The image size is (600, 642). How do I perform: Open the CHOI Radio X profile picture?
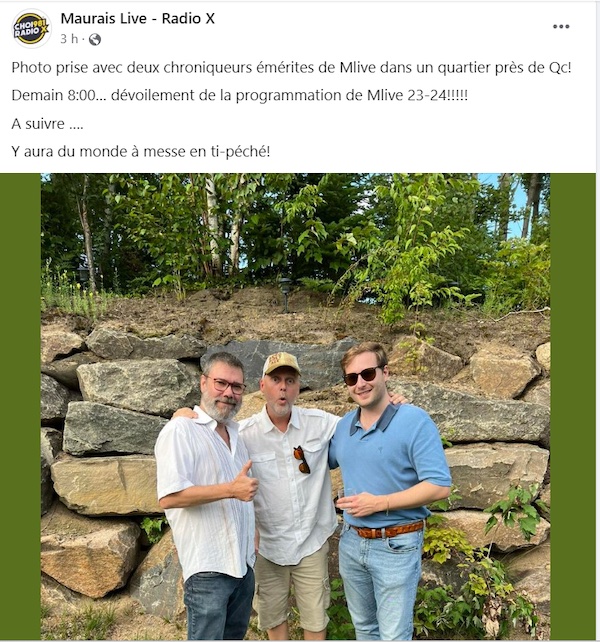point(31,28)
